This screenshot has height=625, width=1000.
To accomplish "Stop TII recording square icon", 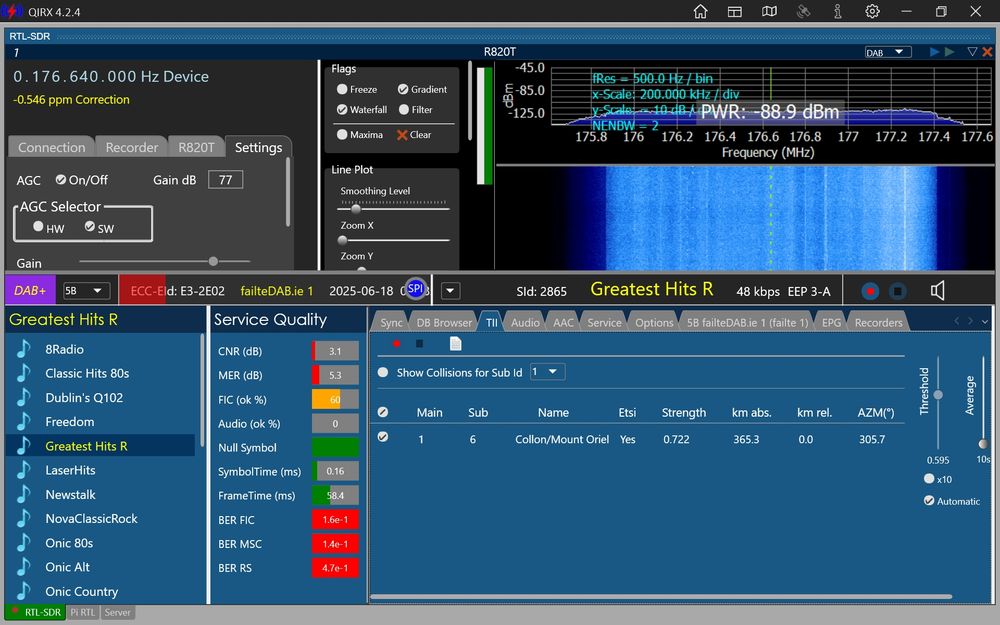I will [419, 344].
